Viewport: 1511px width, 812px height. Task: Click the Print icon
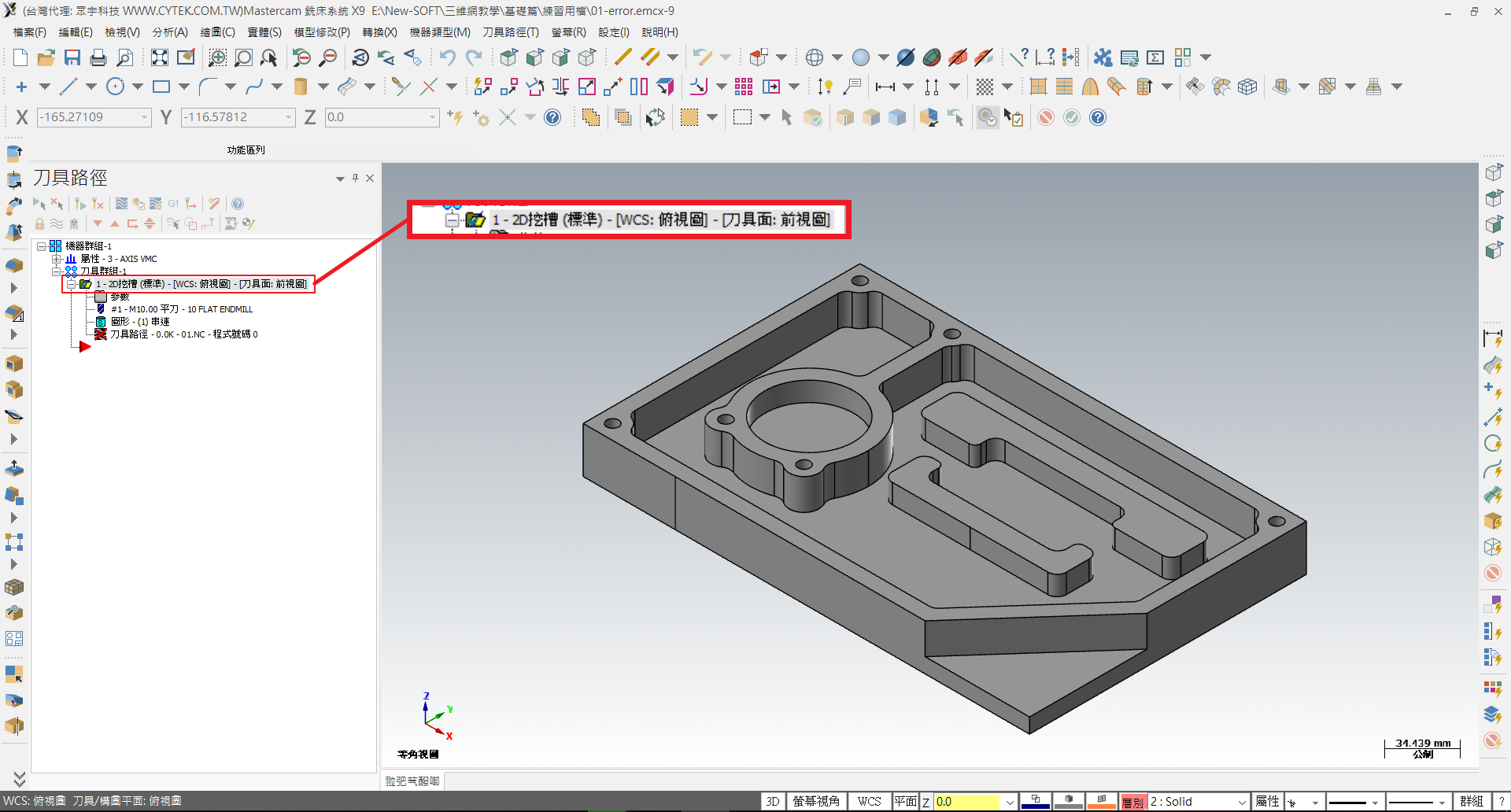click(x=98, y=57)
